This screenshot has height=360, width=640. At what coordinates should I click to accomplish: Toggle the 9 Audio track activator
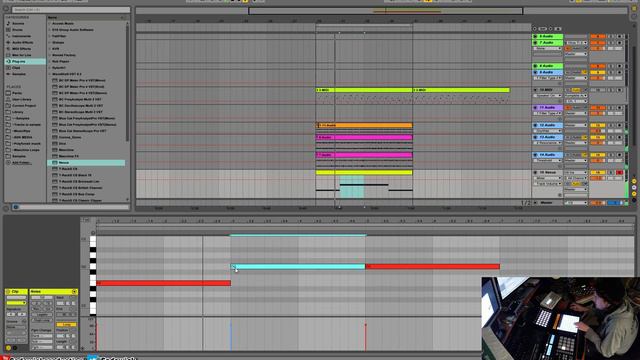click(x=598, y=72)
